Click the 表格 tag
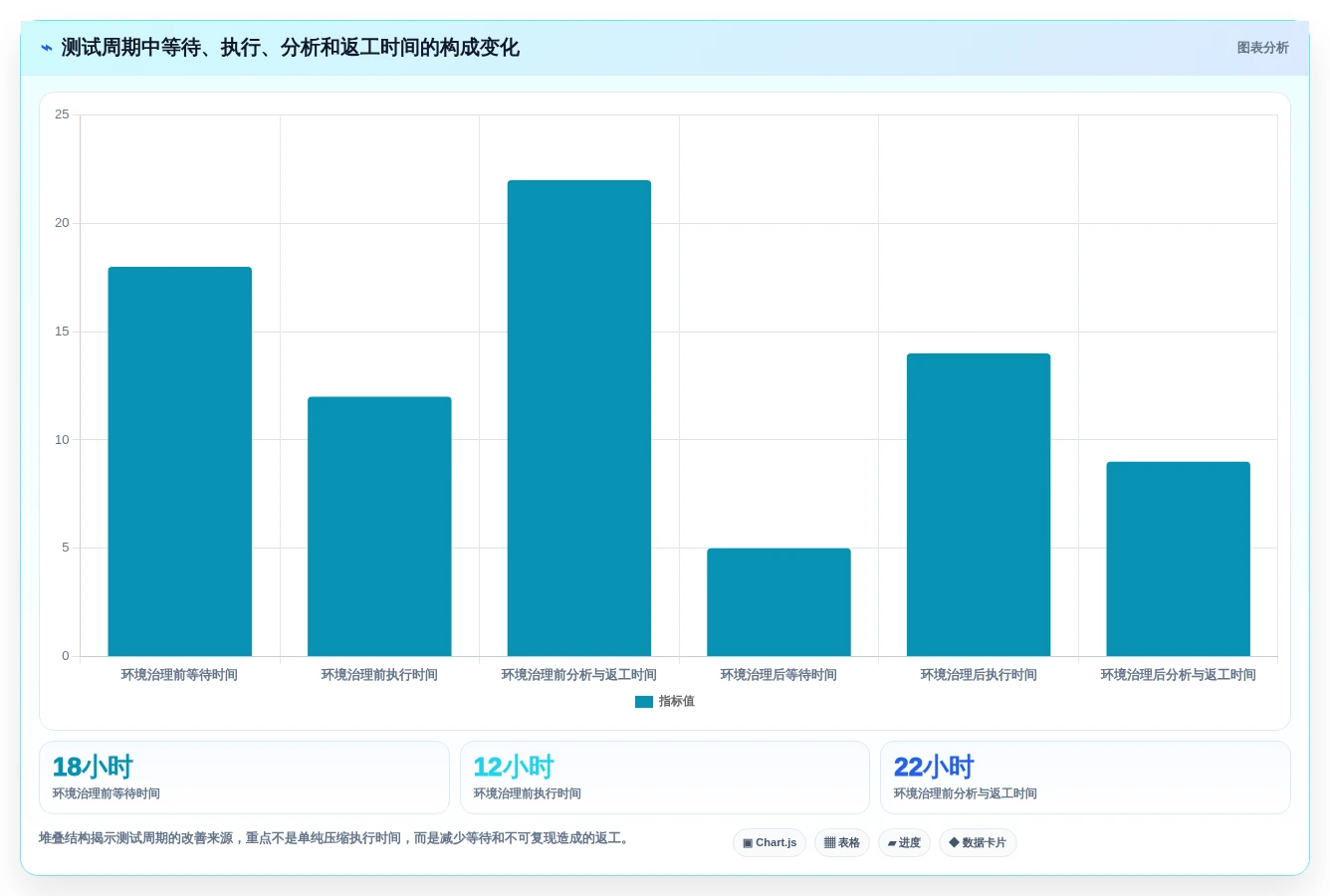The image size is (1330, 896). (842, 843)
